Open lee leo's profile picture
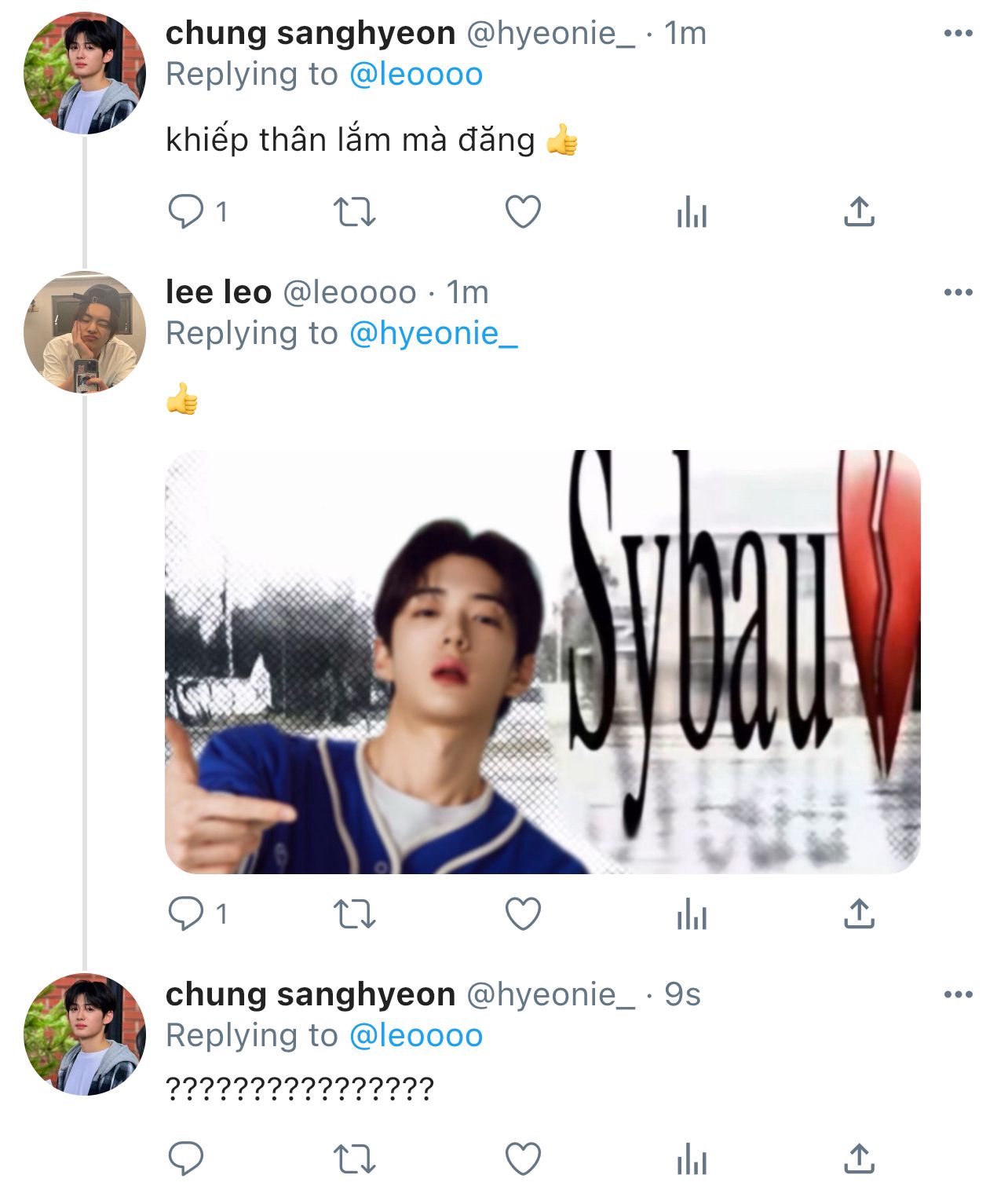 [85, 332]
